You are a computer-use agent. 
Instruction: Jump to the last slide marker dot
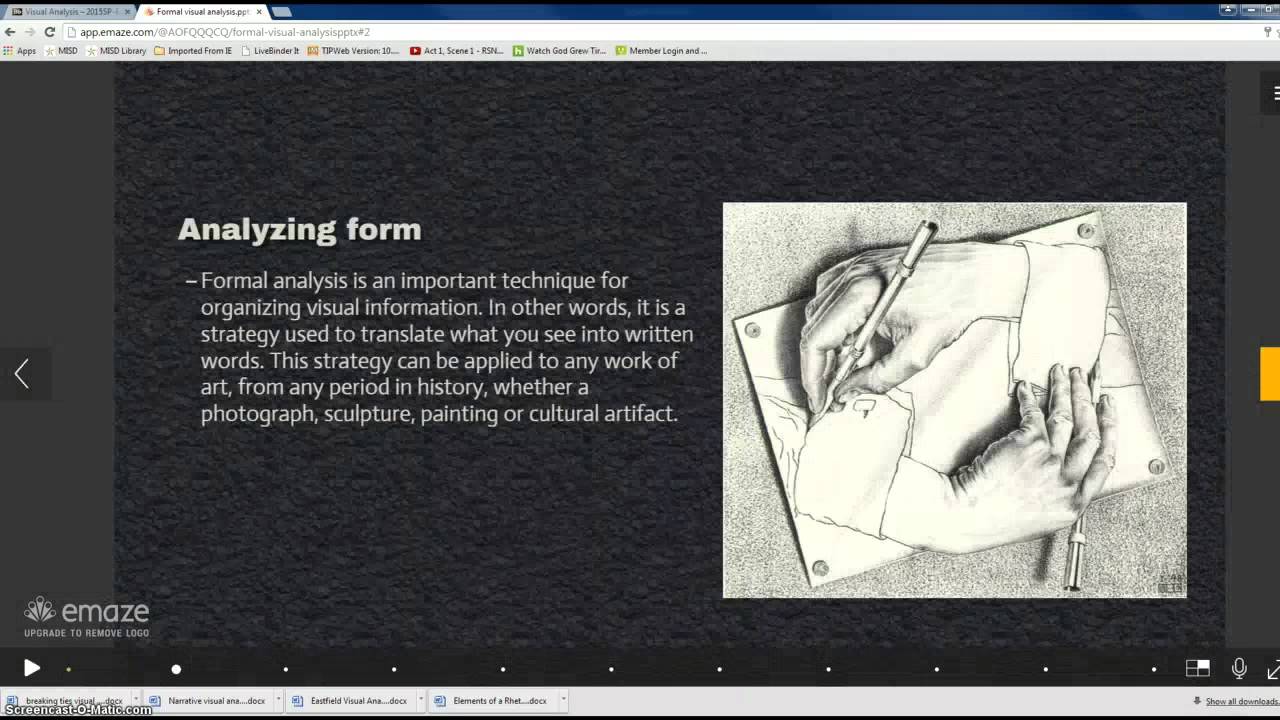point(1154,669)
